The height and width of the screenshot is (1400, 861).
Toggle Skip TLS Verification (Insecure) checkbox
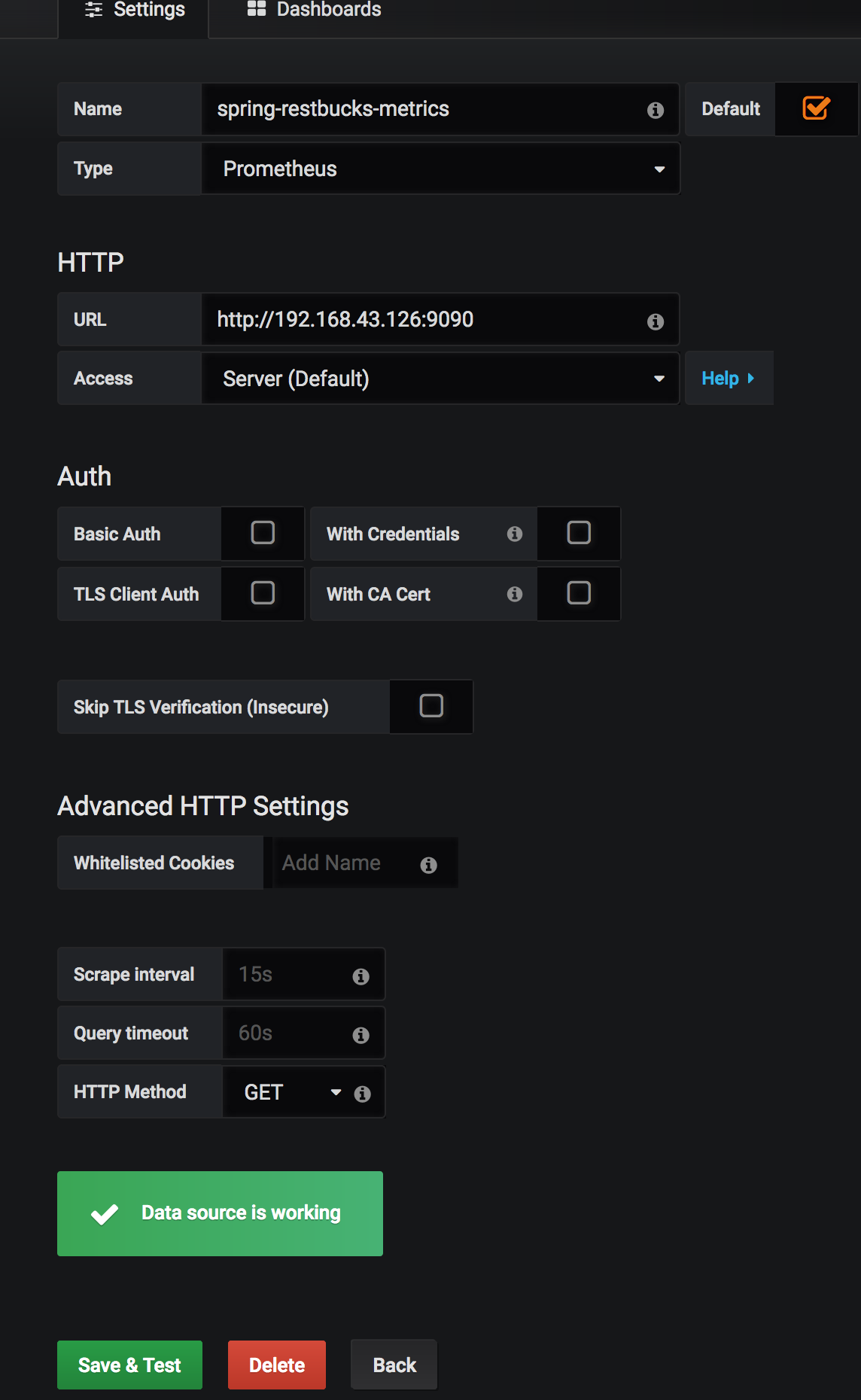431,706
